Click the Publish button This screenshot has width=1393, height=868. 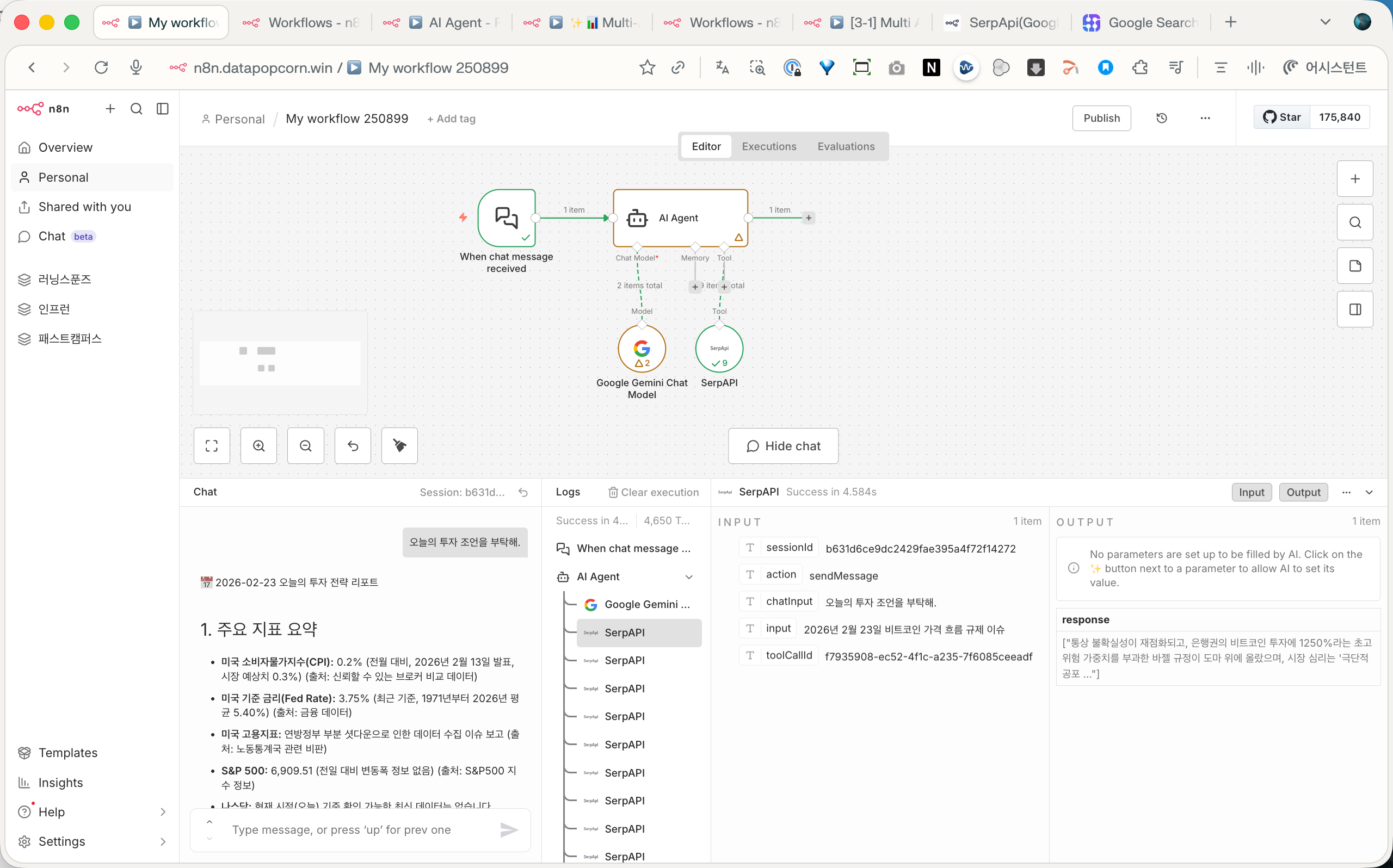(x=1101, y=118)
